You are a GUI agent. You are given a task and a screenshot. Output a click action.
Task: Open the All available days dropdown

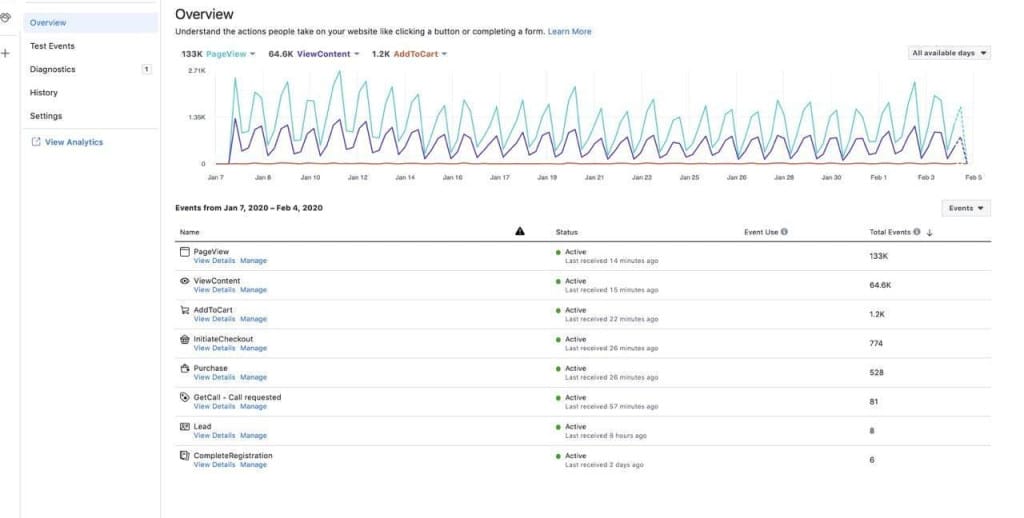click(x=949, y=53)
